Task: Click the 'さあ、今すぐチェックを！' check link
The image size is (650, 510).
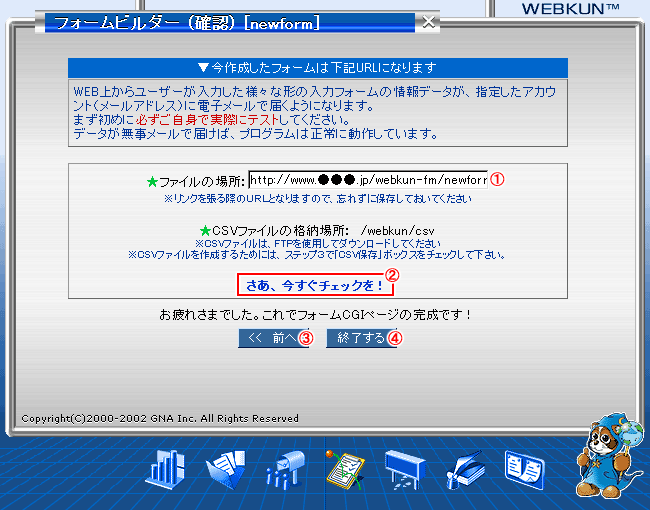Action: 315,286
